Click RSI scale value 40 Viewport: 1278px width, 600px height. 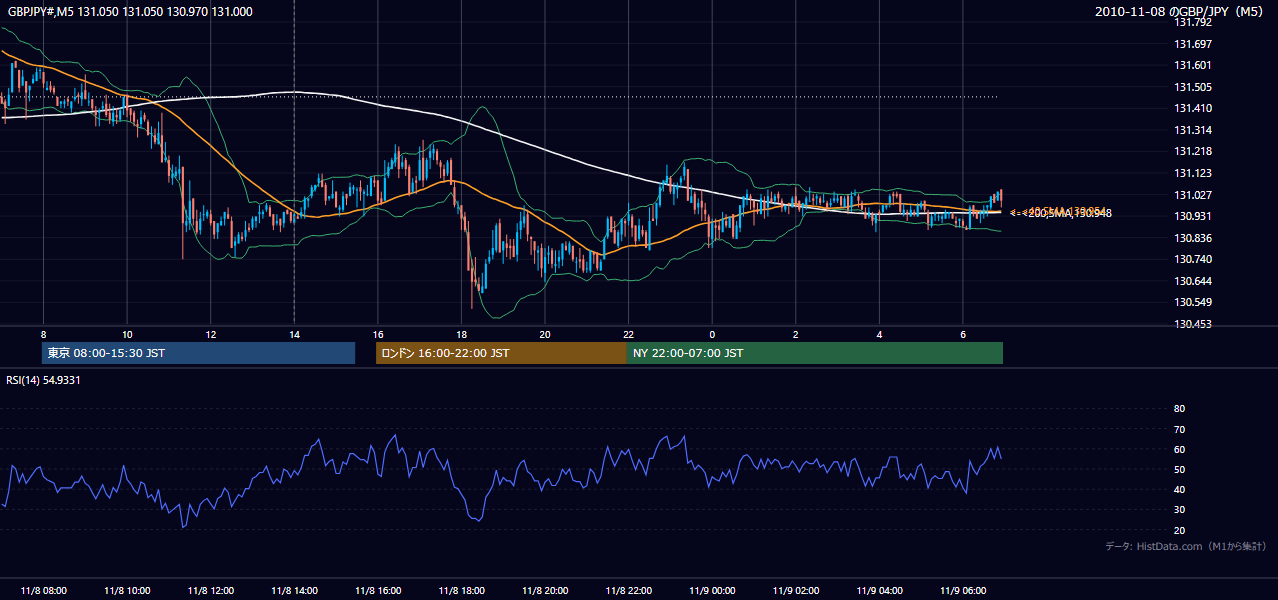point(1179,489)
